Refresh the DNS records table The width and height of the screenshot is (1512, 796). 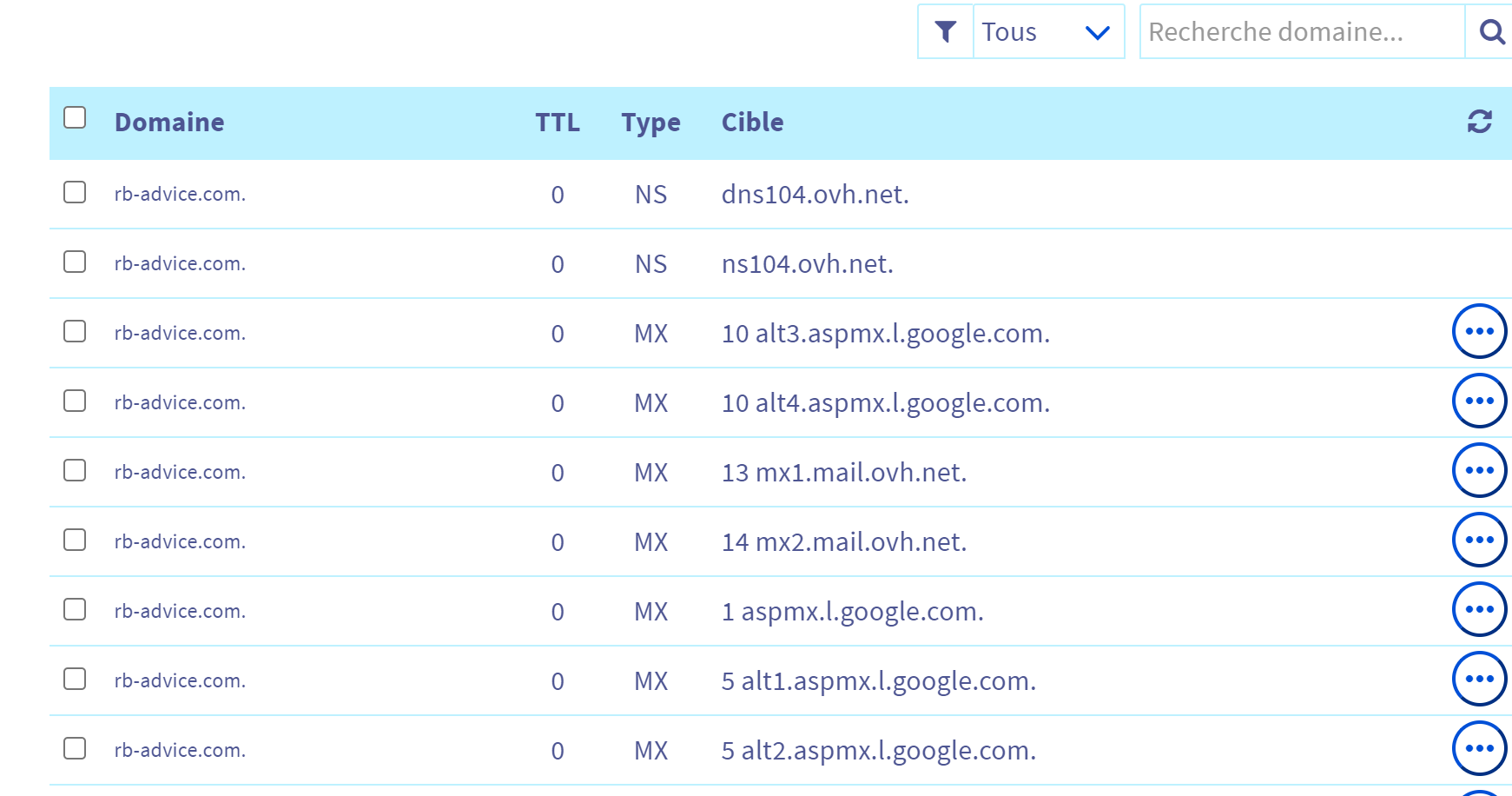pyautogui.click(x=1479, y=122)
